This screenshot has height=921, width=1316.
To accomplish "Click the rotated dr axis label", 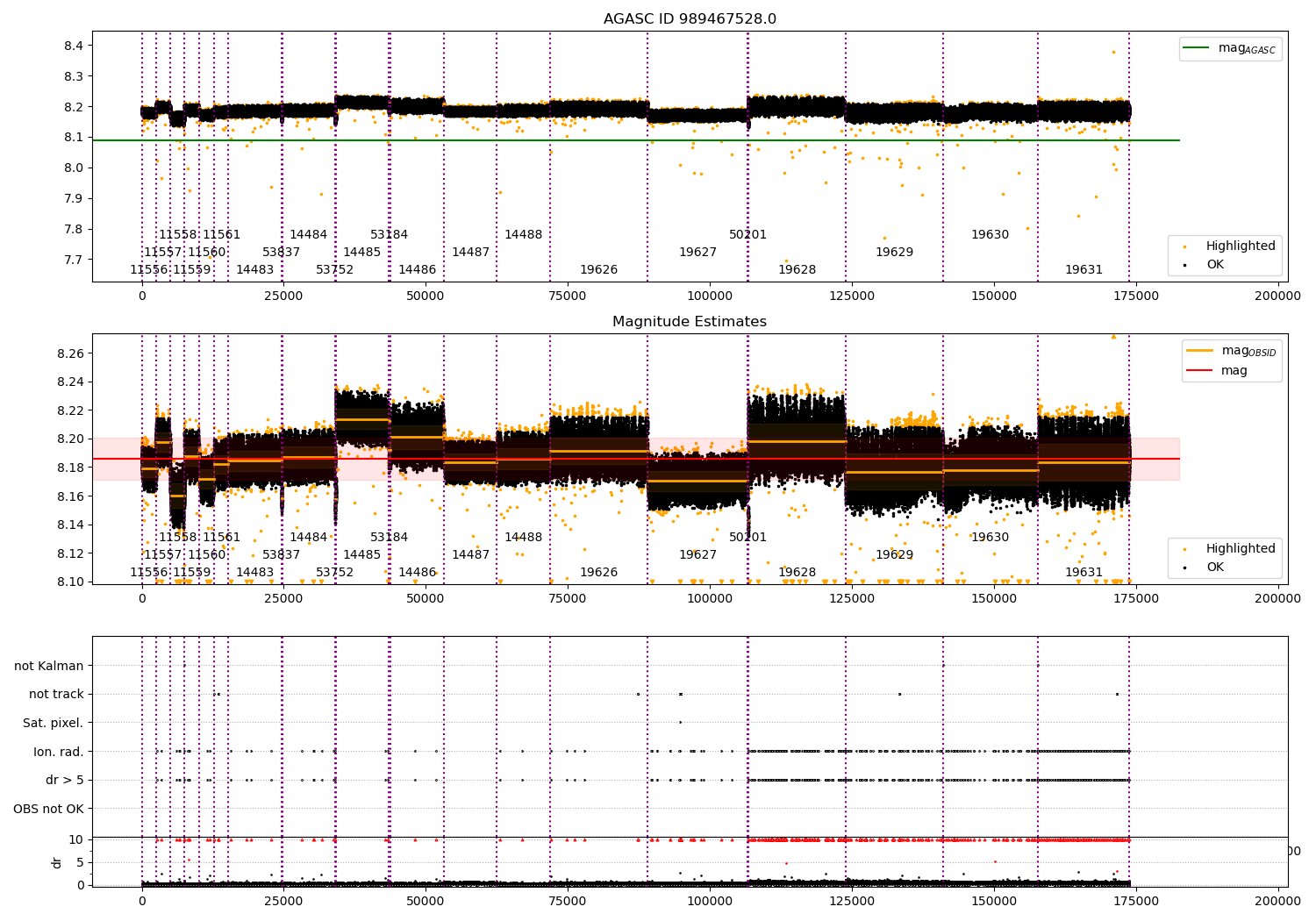I will tap(57, 863).
